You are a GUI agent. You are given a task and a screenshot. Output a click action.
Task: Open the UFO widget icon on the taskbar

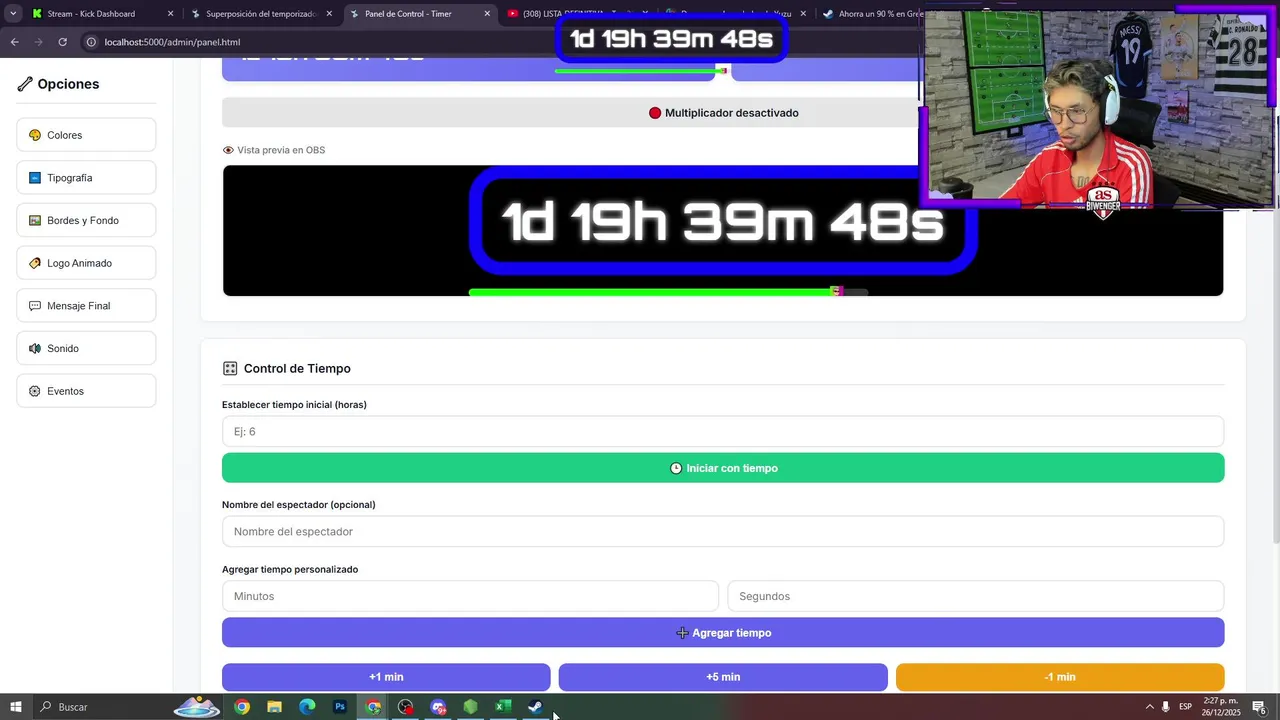(197, 707)
